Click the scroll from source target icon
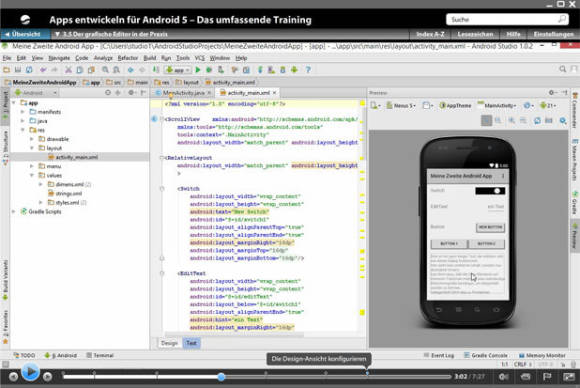Screen dimensions: 580x388 point(108,92)
